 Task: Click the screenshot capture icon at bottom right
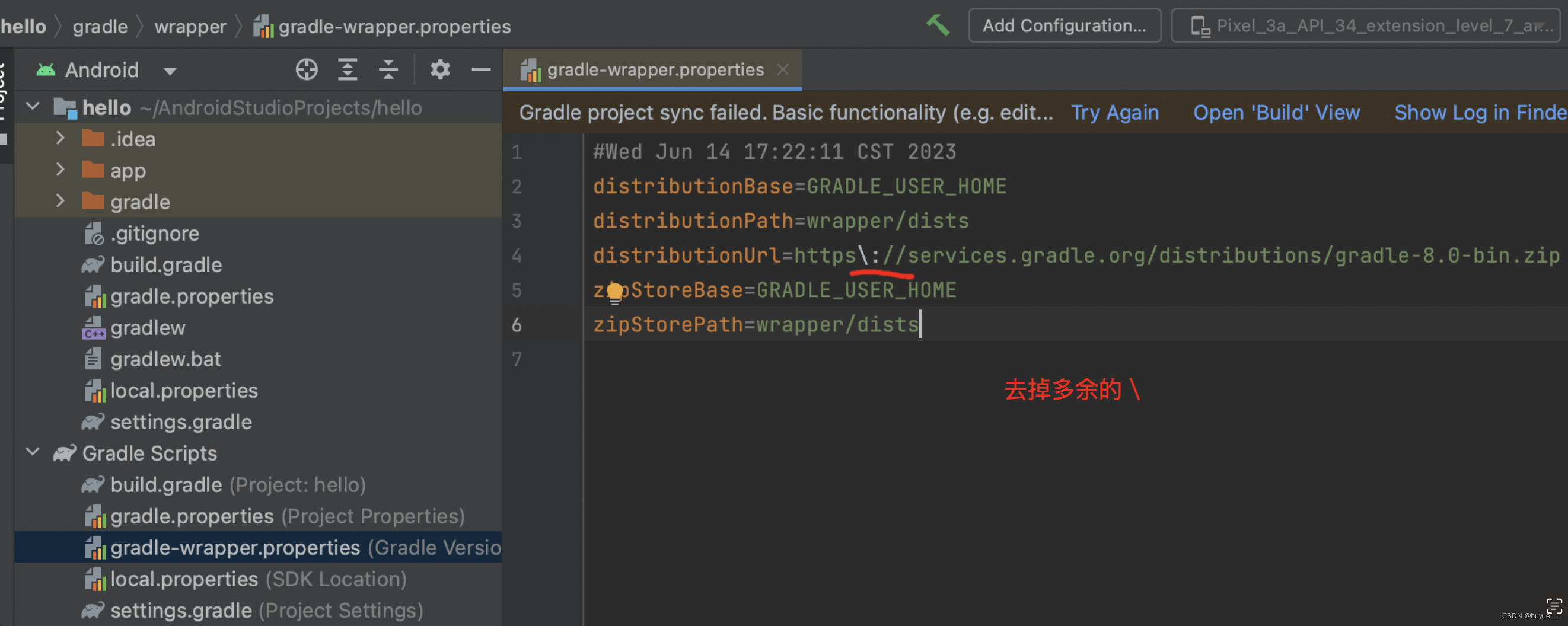click(x=1554, y=606)
